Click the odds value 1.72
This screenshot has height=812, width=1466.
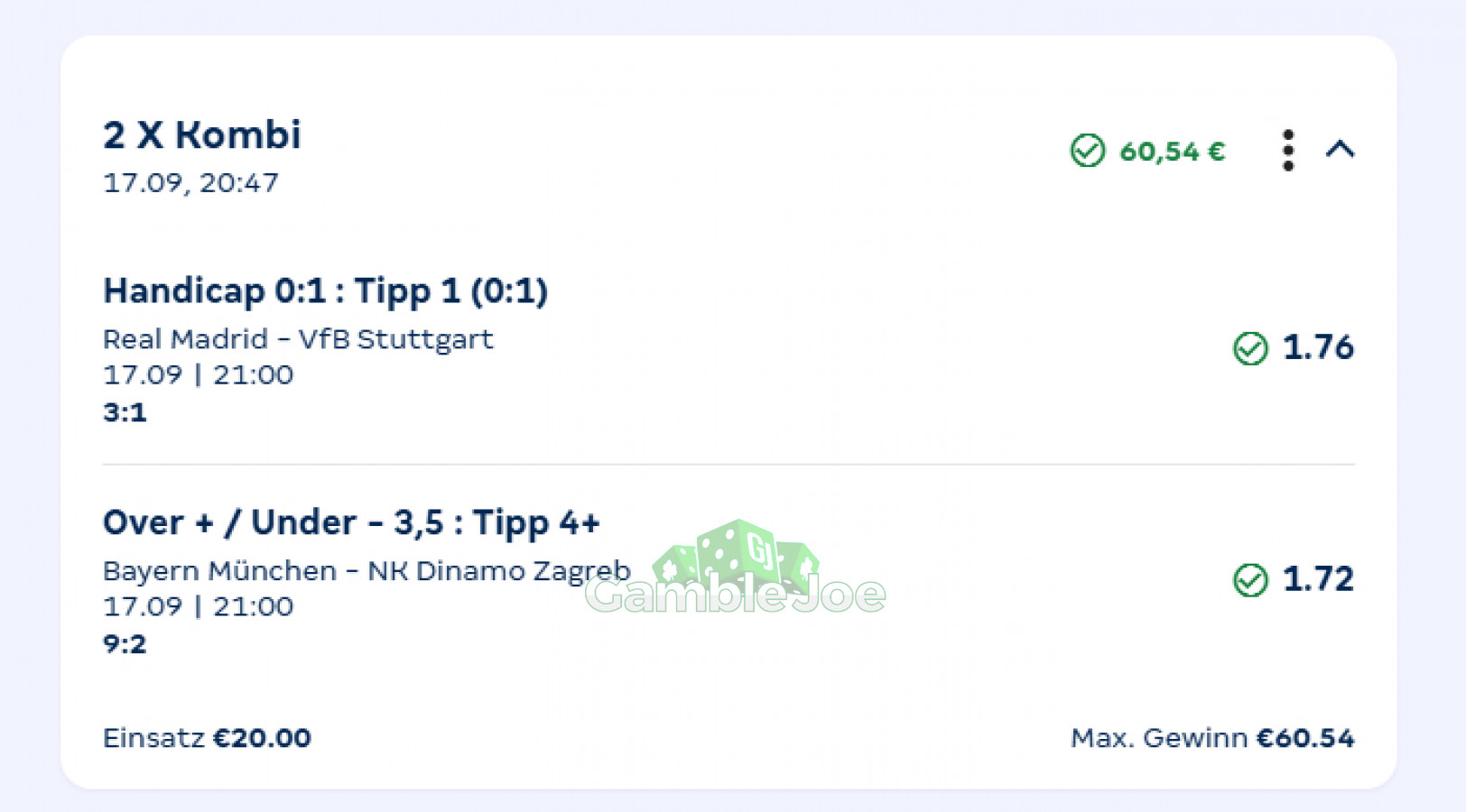coord(1318,579)
